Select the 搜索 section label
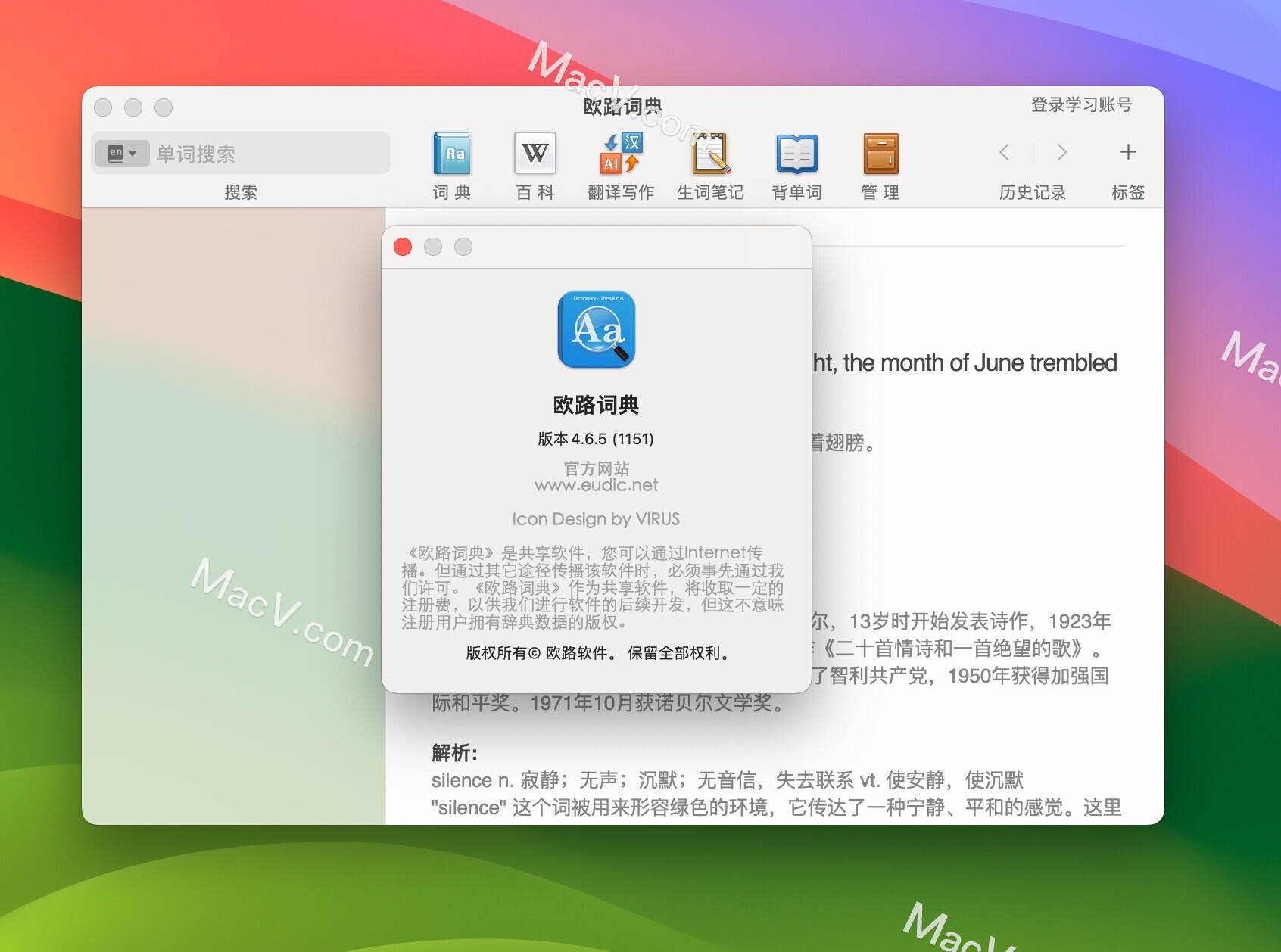The image size is (1281, 952). click(x=242, y=191)
